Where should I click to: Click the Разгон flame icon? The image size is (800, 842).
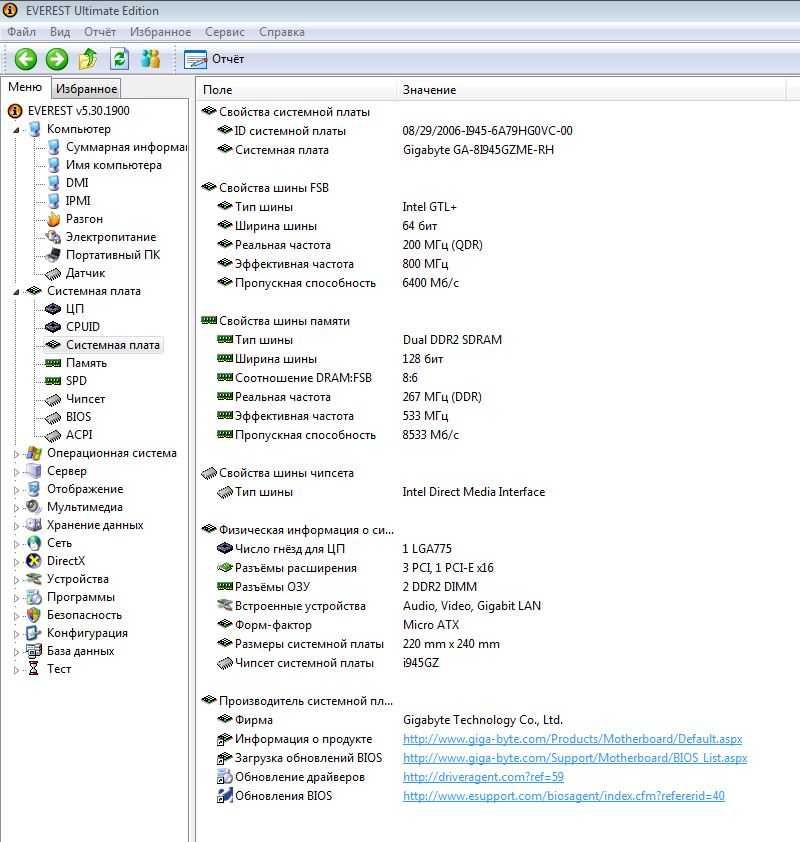click(53, 219)
